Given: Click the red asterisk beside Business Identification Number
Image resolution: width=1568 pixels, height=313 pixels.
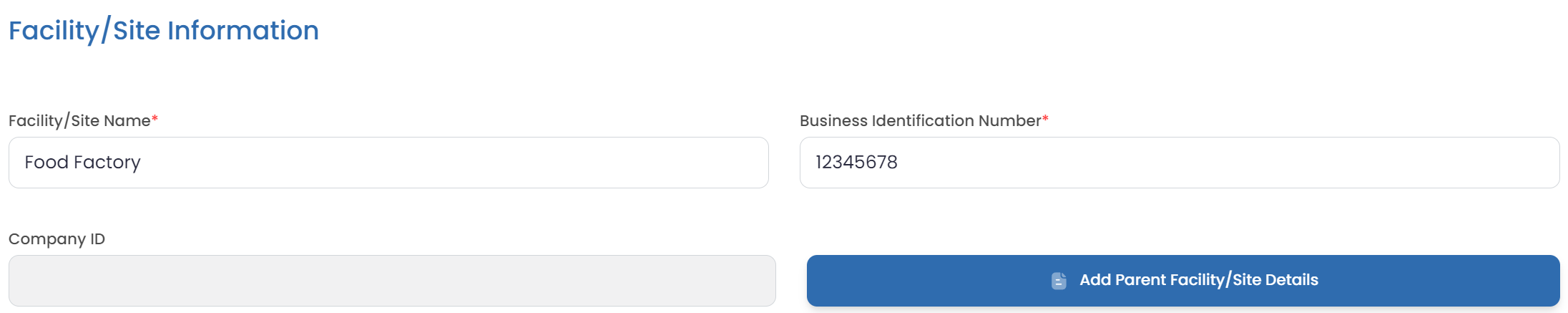Looking at the screenshot, I should 1045,118.
